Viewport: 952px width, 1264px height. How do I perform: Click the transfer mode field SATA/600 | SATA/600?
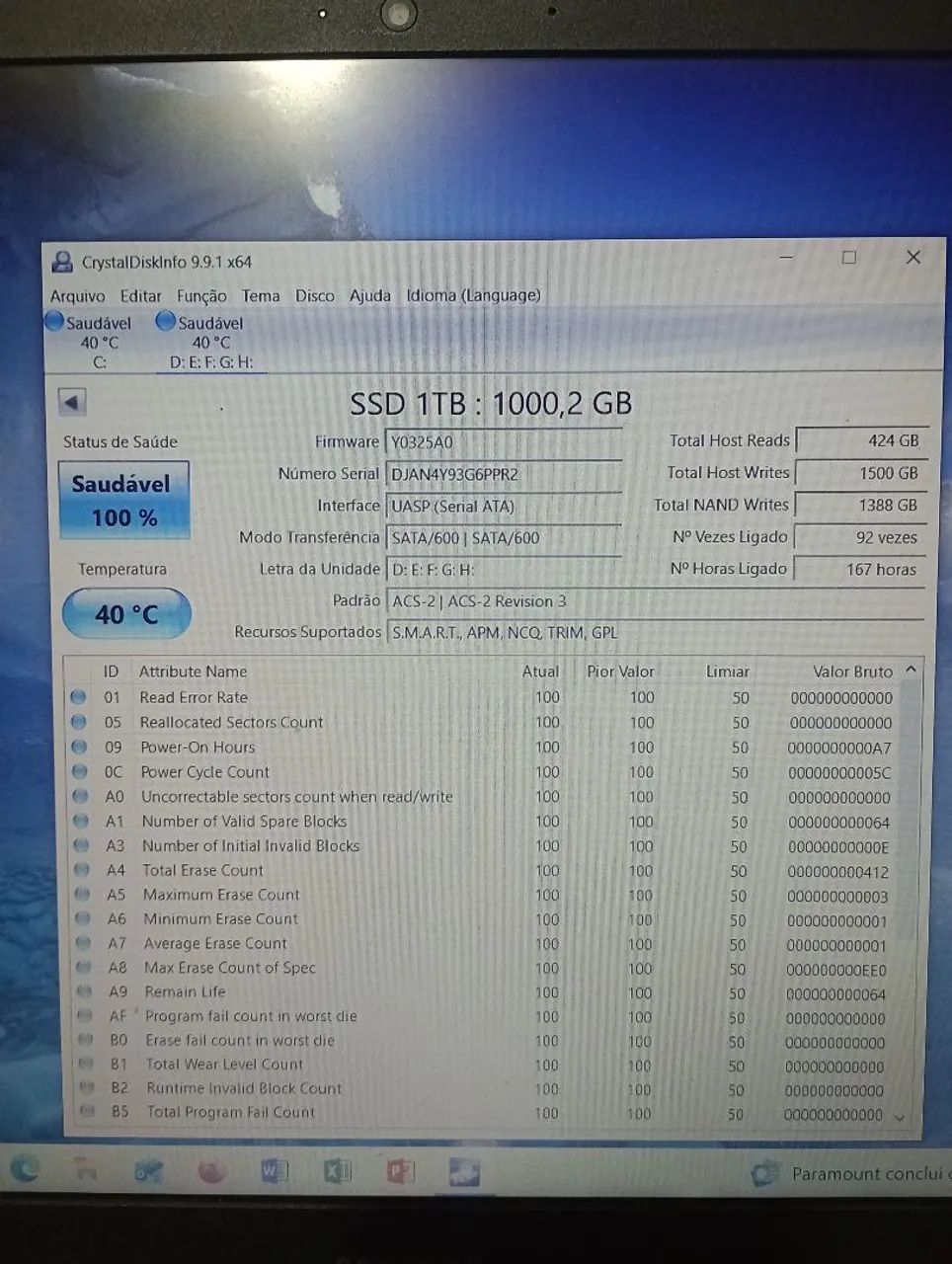pos(504,538)
